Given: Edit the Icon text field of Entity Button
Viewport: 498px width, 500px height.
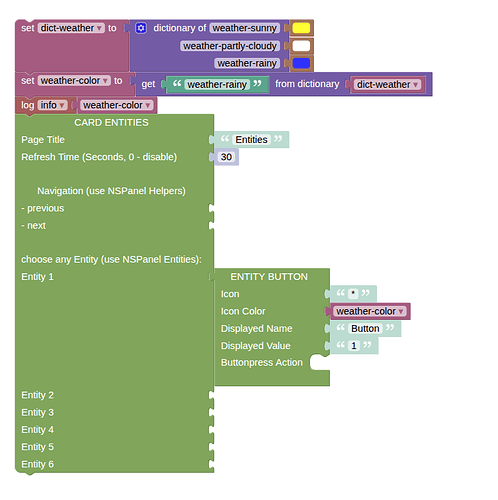Looking at the screenshot, I should point(353,294).
